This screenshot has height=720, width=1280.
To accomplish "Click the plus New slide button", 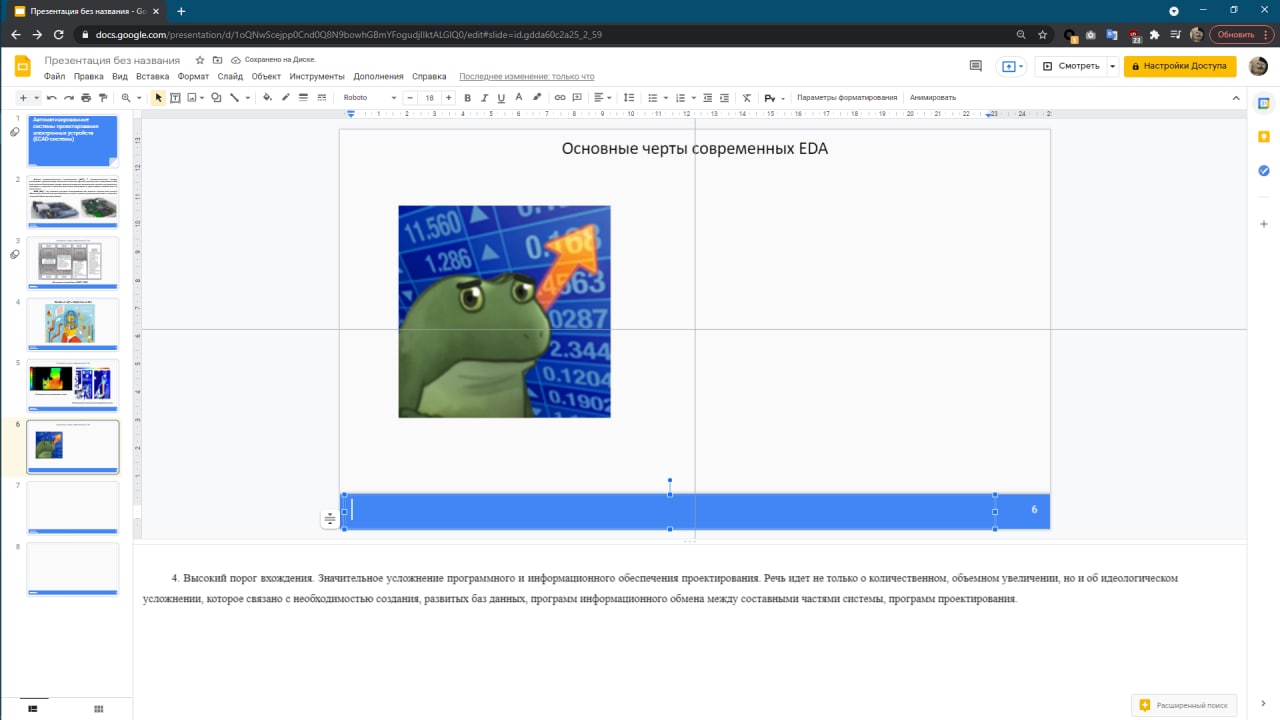I will coord(23,98).
